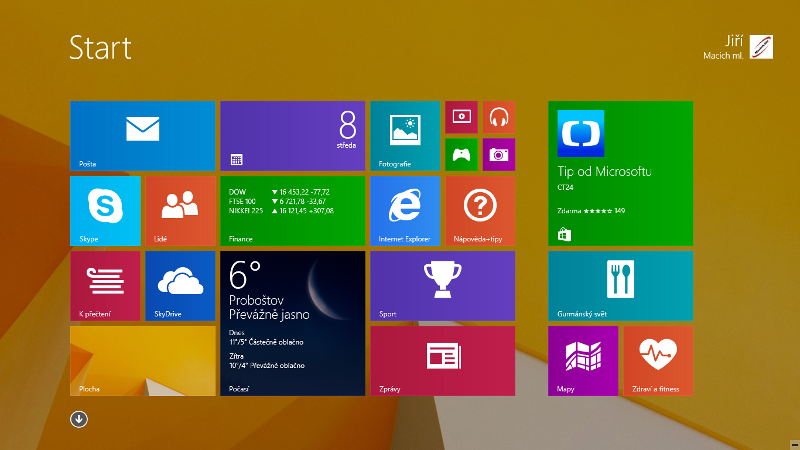This screenshot has width=800, height=450.
Task: Show all apps with the down arrow
Action: tap(79, 419)
